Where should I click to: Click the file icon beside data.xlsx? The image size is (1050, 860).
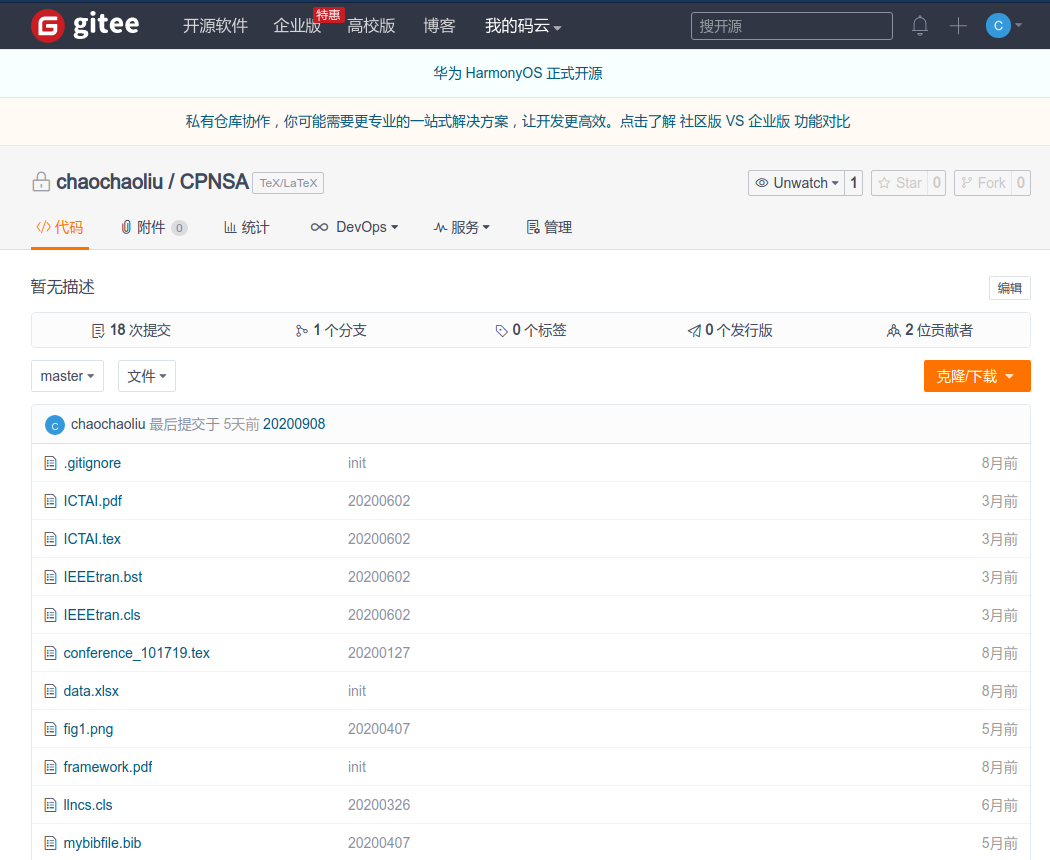click(x=51, y=691)
